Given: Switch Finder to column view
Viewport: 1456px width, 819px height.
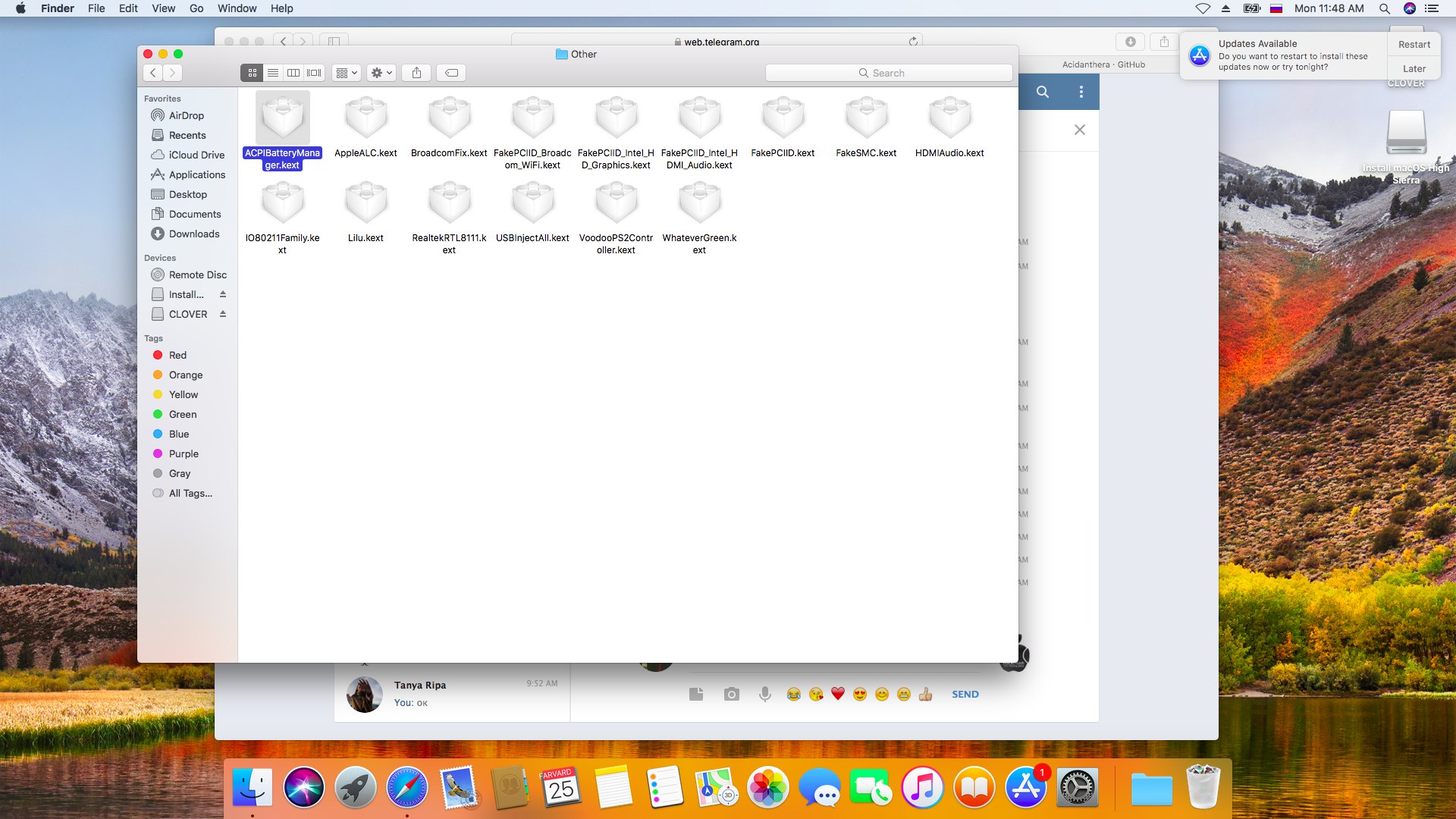Looking at the screenshot, I should [293, 73].
